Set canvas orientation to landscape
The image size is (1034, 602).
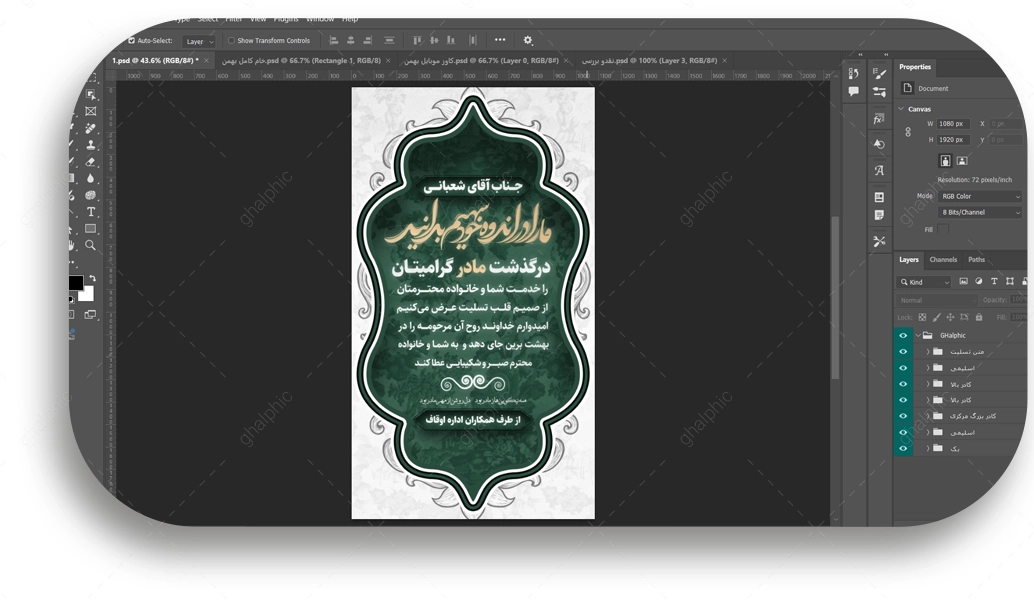[962, 160]
